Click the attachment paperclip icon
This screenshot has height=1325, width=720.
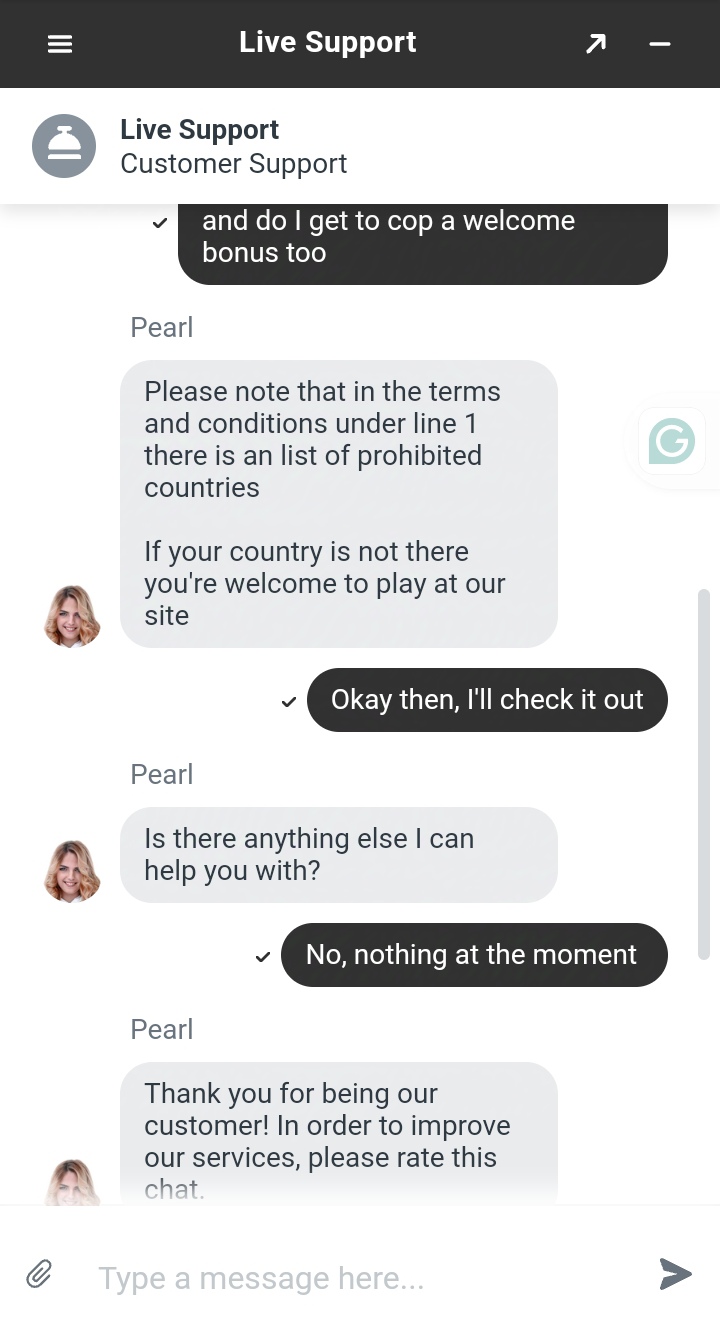click(x=38, y=1274)
